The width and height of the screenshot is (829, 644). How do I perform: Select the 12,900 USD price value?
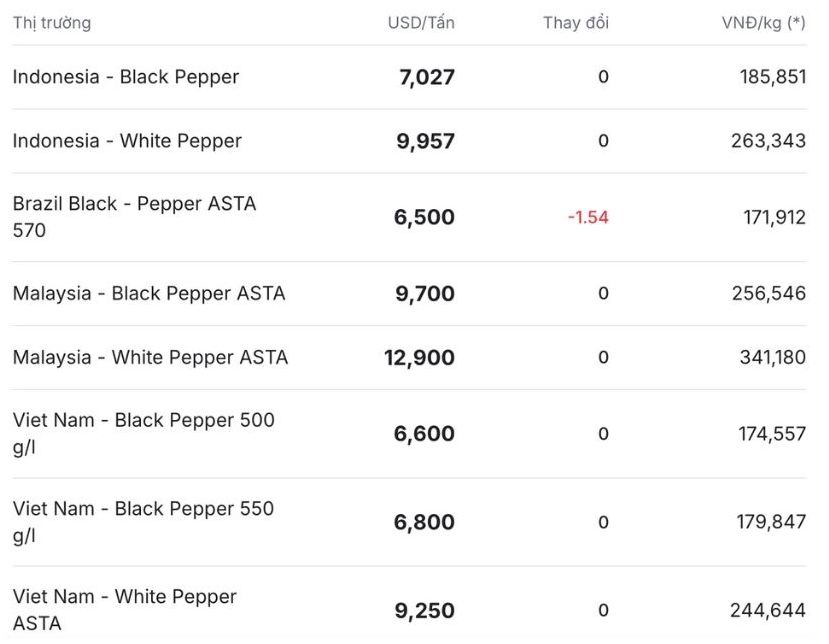pyautogui.click(x=420, y=357)
